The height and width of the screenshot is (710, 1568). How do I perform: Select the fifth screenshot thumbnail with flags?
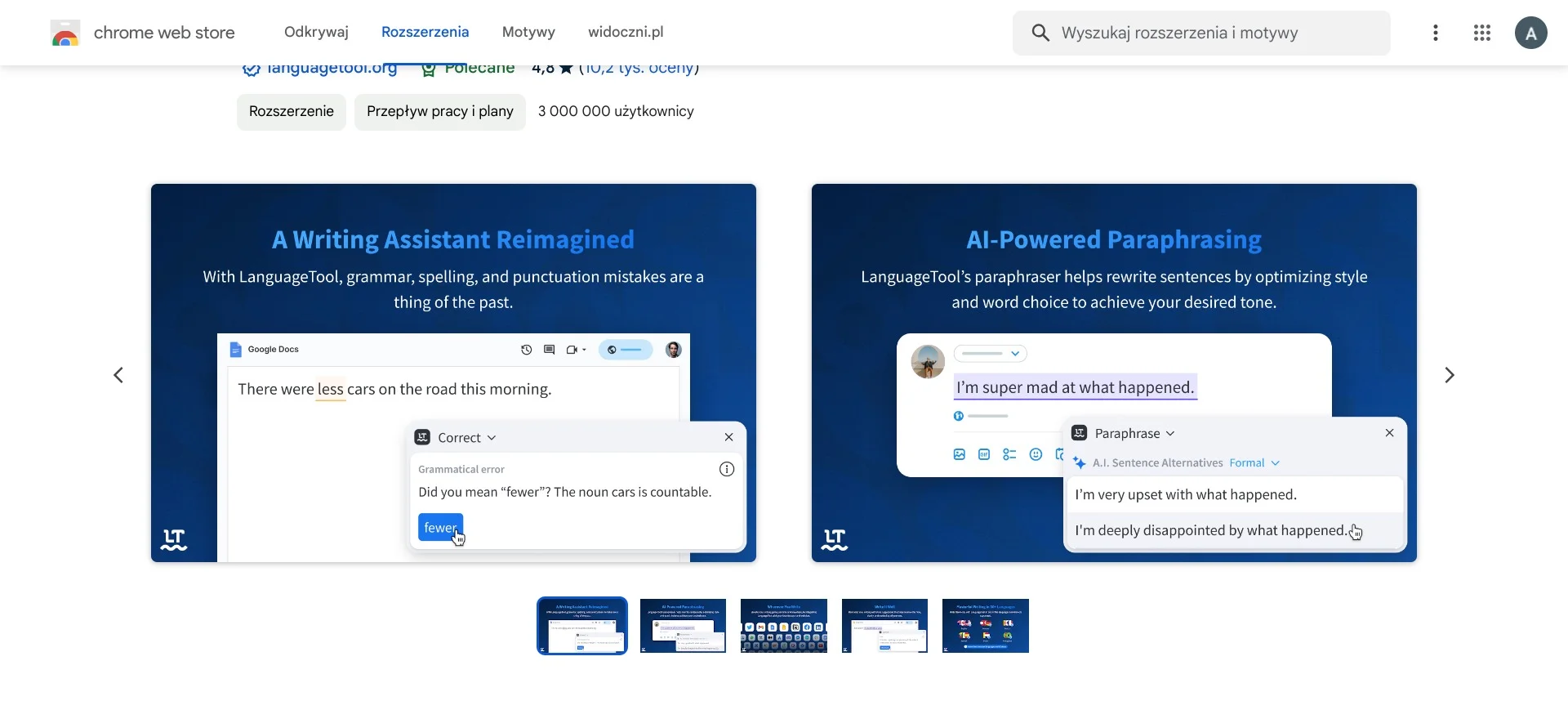coord(985,626)
